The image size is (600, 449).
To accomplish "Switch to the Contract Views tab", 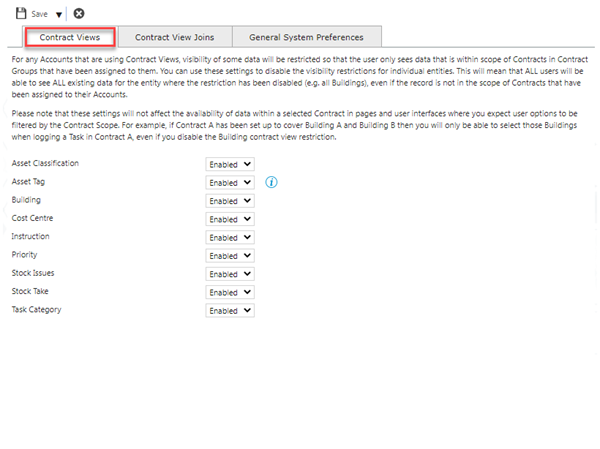I will 71,37.
